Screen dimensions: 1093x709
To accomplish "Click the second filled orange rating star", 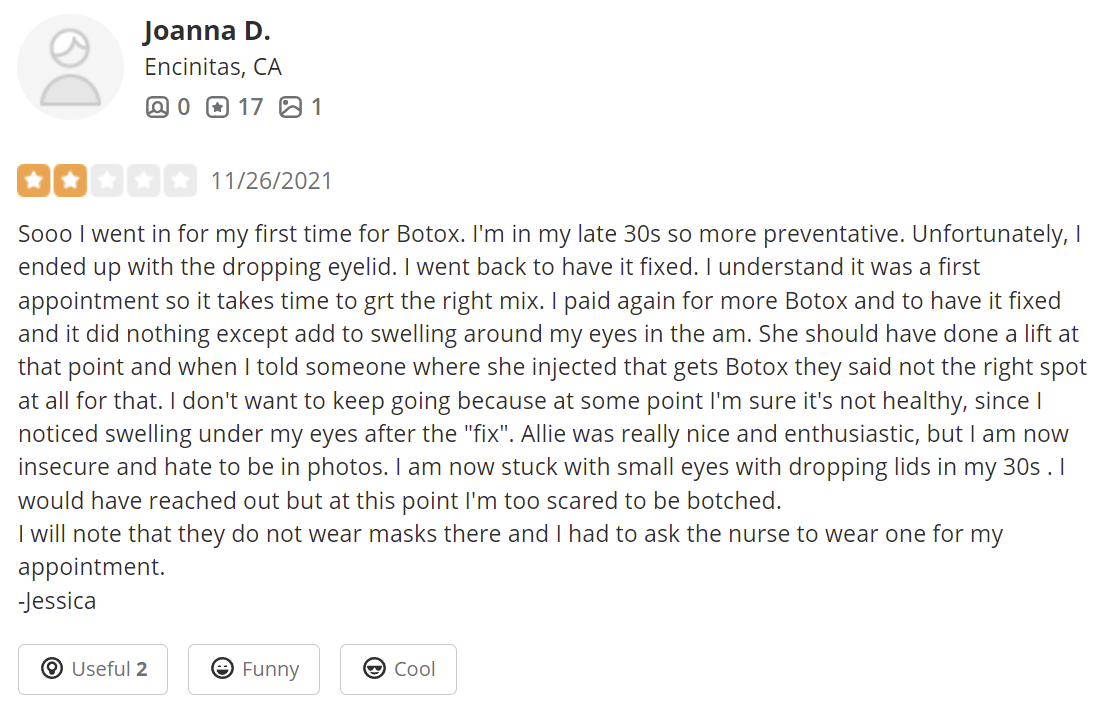I will pyautogui.click(x=71, y=181).
